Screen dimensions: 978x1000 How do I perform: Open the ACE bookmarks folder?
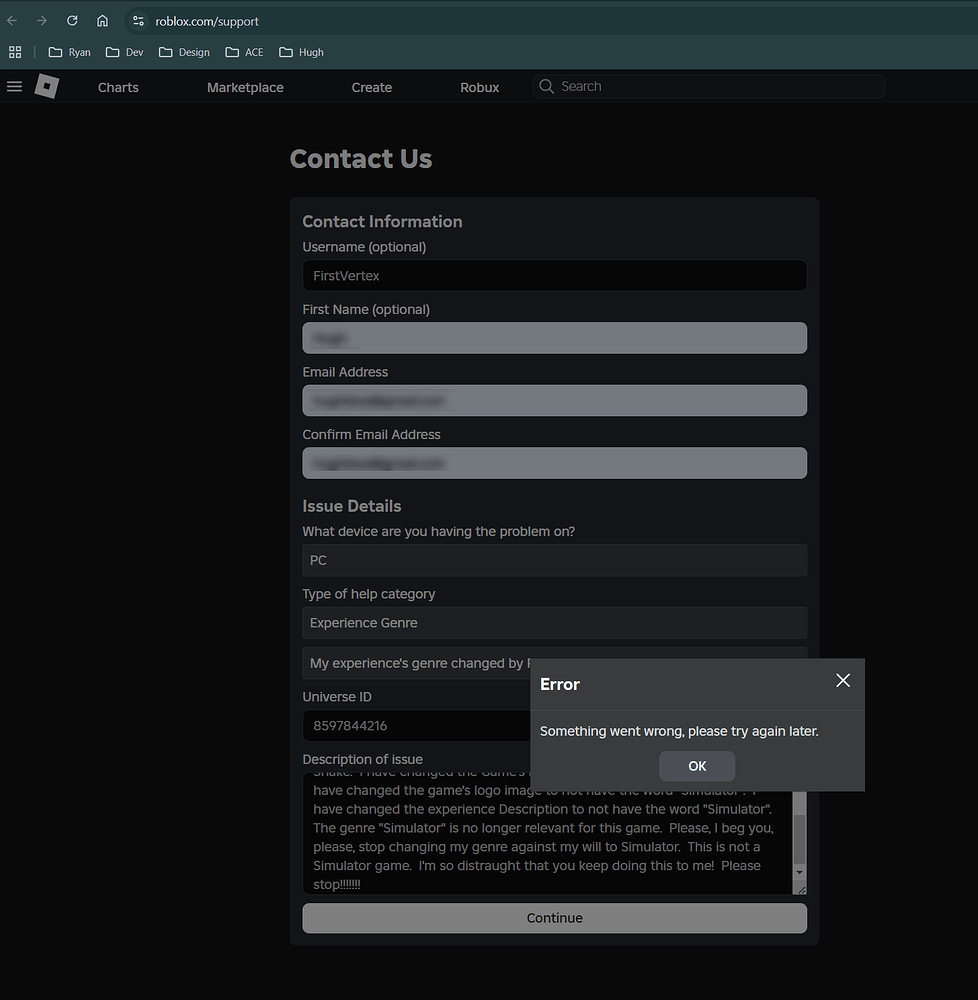243,52
